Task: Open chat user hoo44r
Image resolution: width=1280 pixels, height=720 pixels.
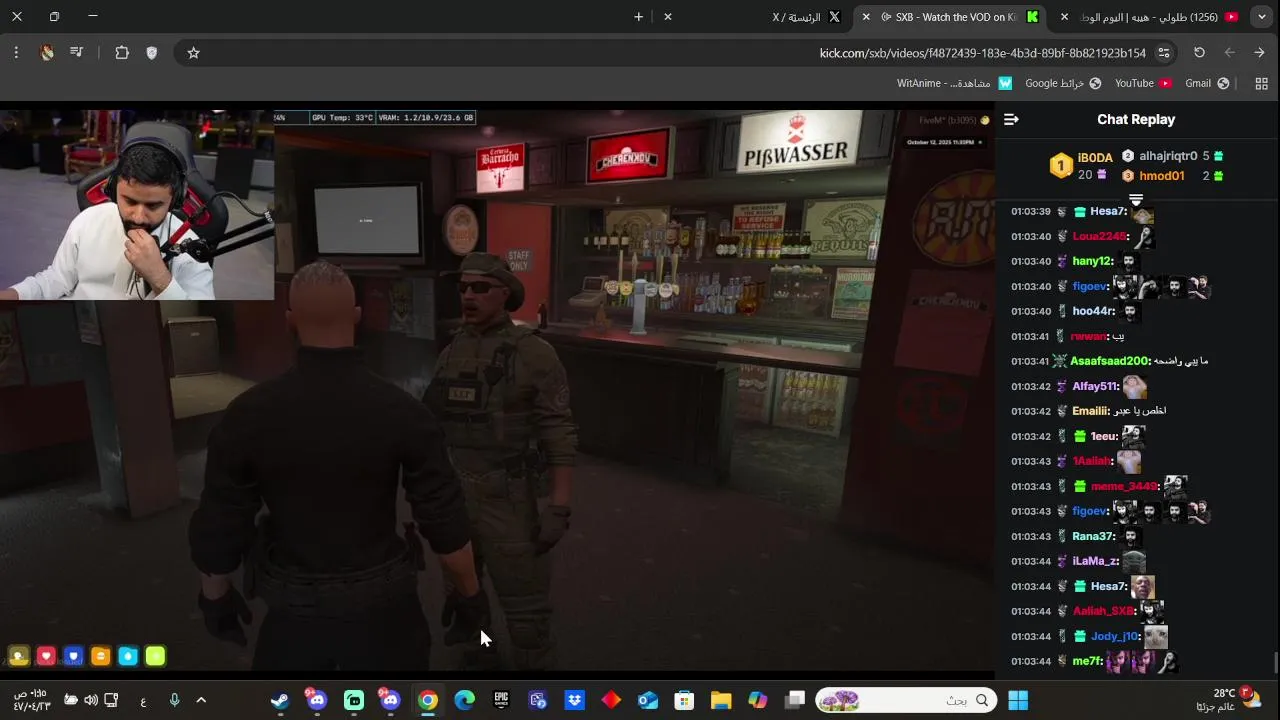Action: coord(1093,312)
